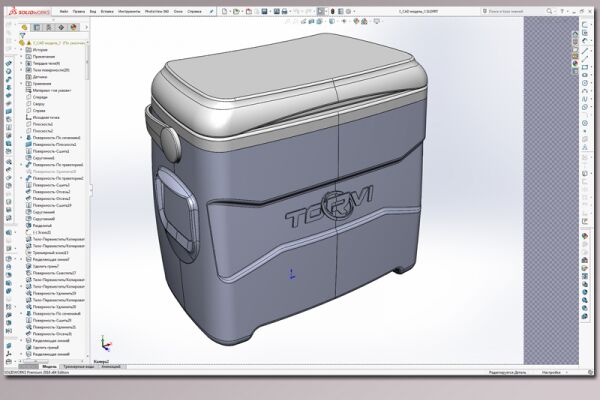The height and width of the screenshot is (400, 600).
Task: Open the Appearances task pane tab
Action: pyautogui.click(x=575, y=64)
